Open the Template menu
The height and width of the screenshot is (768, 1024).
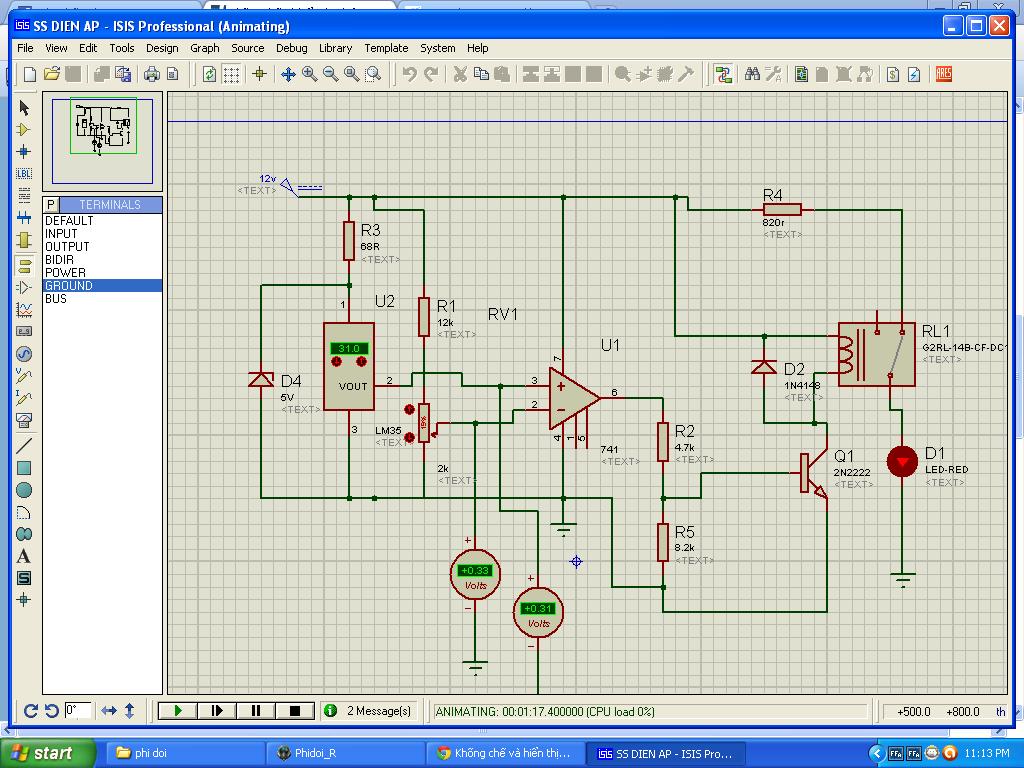386,48
